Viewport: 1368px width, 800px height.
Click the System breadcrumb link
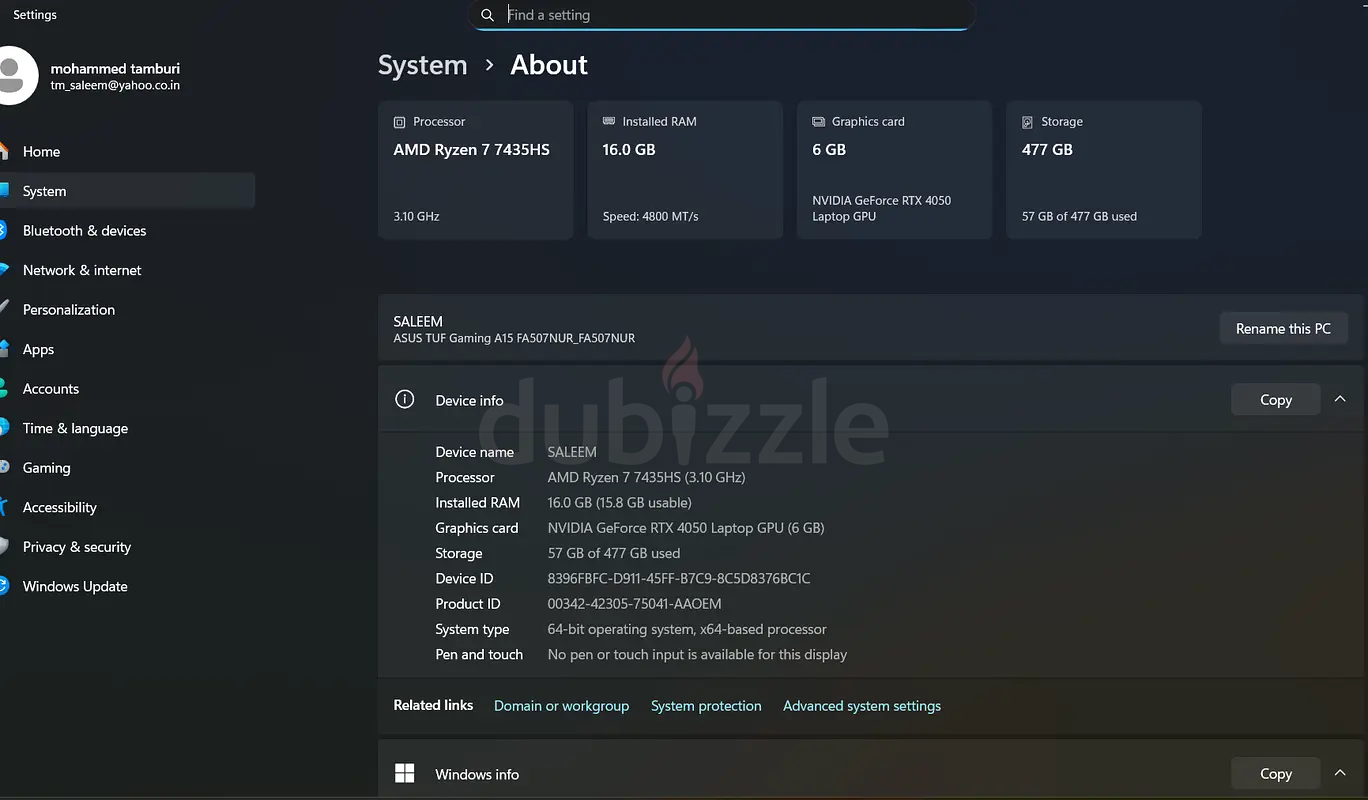pyautogui.click(x=422, y=65)
